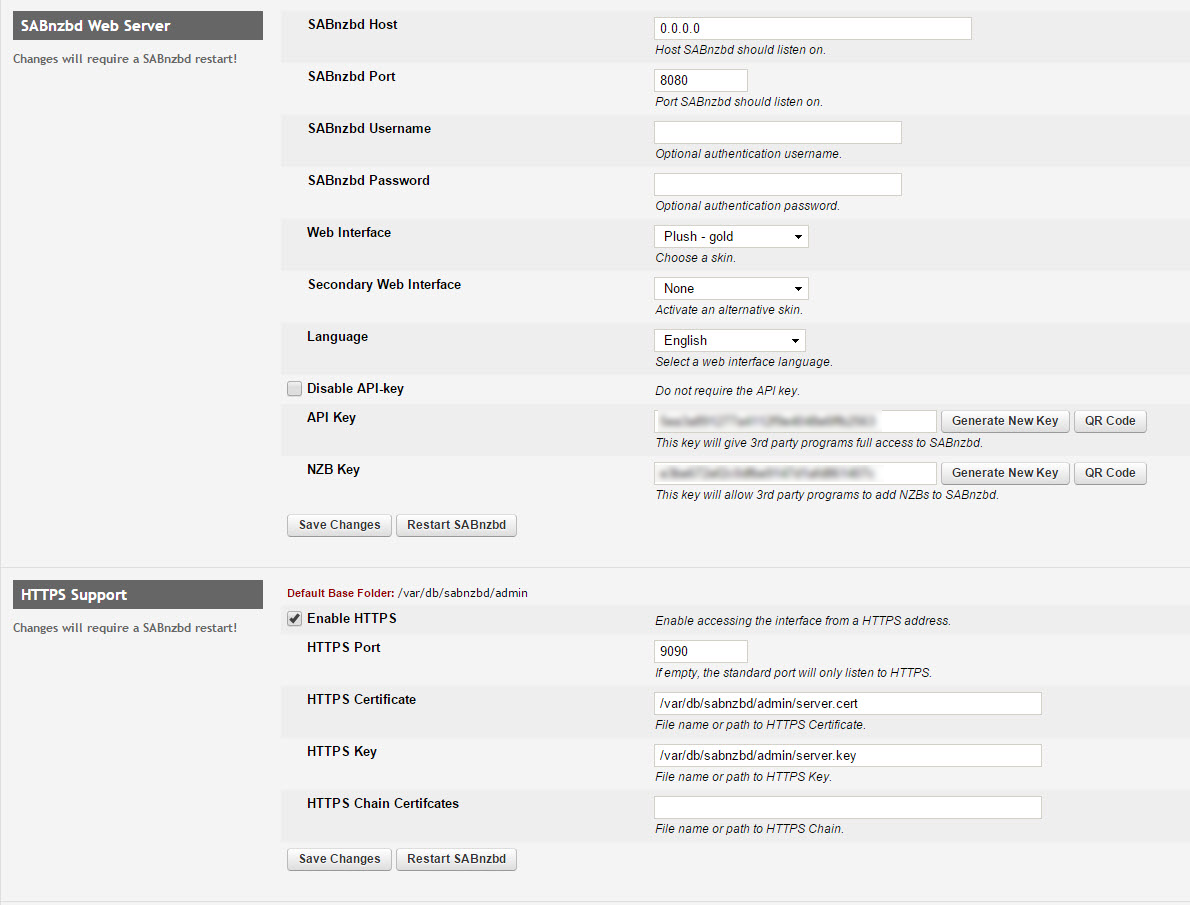
Task: Generate a new API Key
Action: 1005,421
